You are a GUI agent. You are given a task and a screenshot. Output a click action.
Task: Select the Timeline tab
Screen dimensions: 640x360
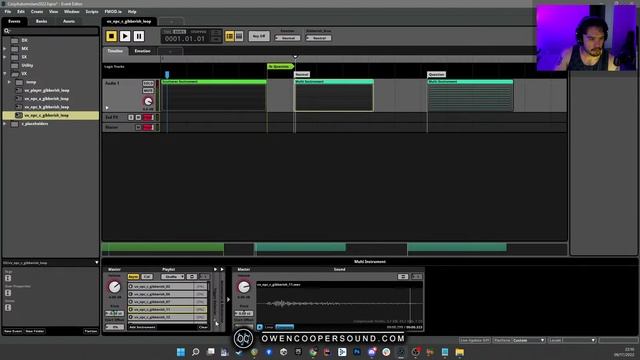(x=115, y=51)
